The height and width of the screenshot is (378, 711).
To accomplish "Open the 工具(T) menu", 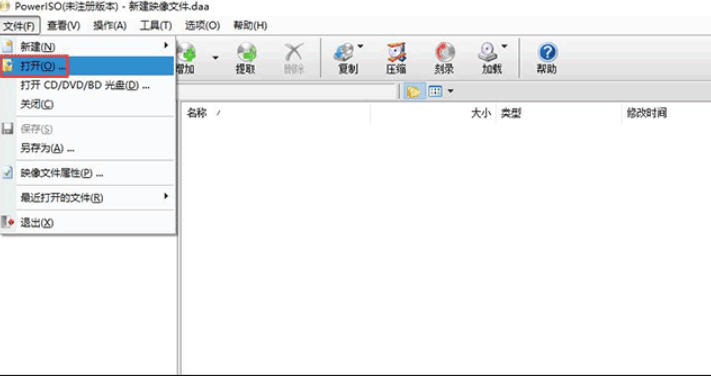I will coord(156,25).
